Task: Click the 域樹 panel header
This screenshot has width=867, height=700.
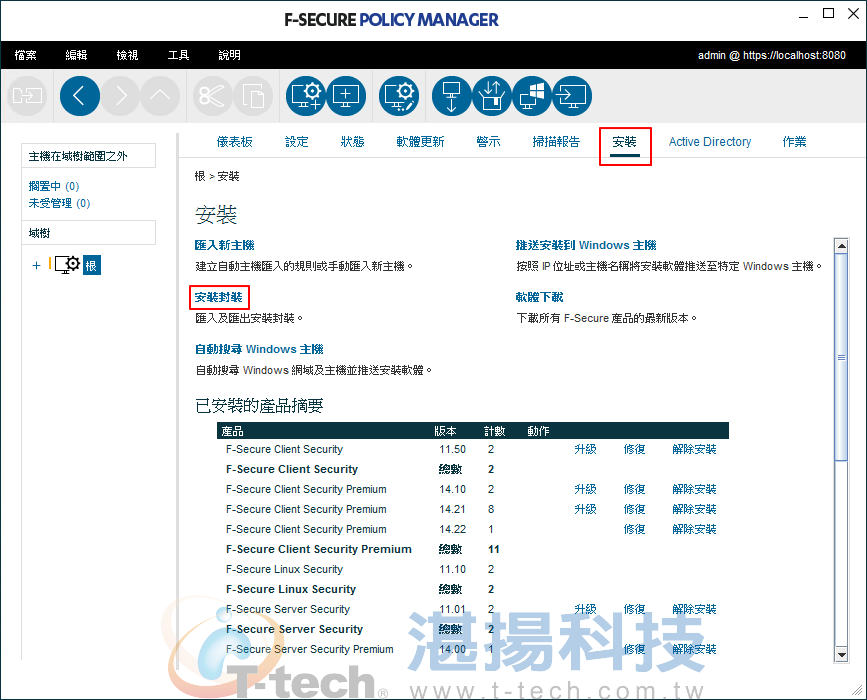Action: 88,233
